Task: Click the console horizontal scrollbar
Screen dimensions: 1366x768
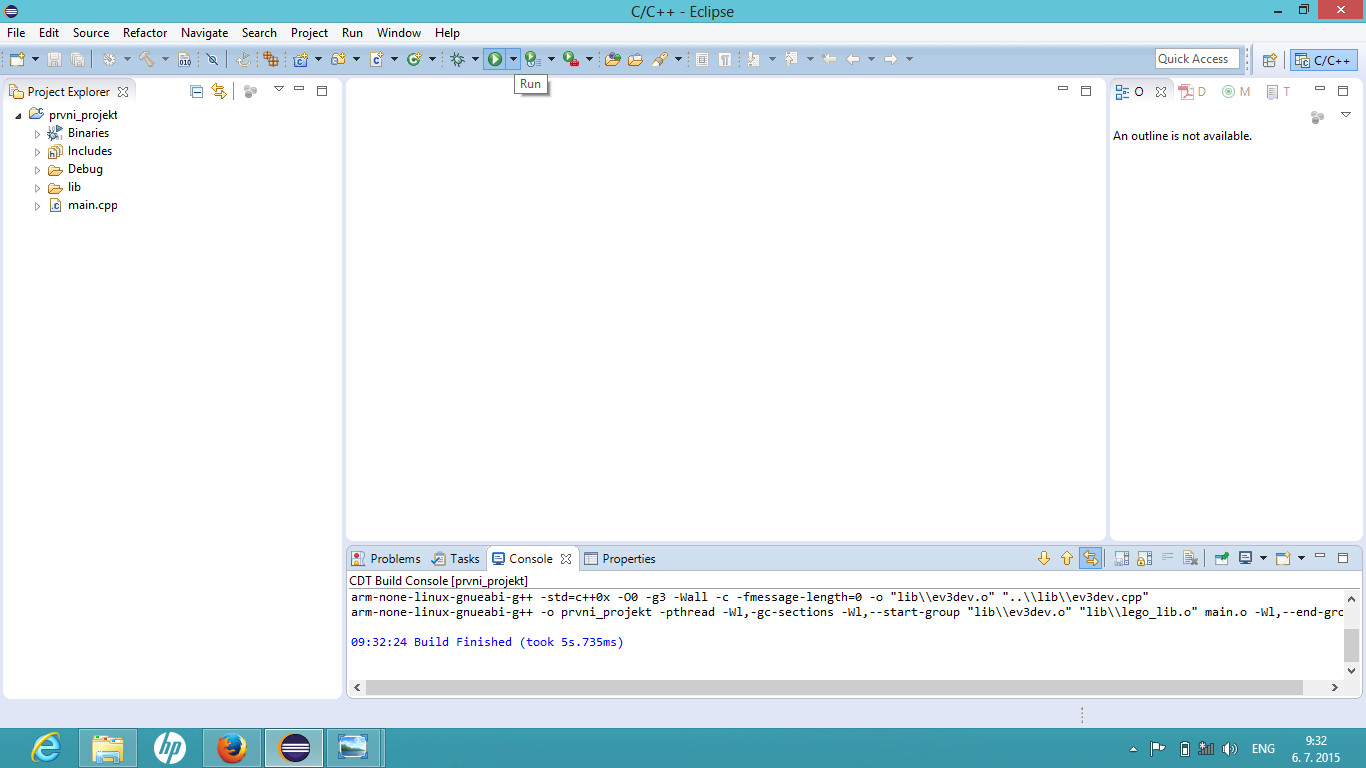Action: pos(834,688)
